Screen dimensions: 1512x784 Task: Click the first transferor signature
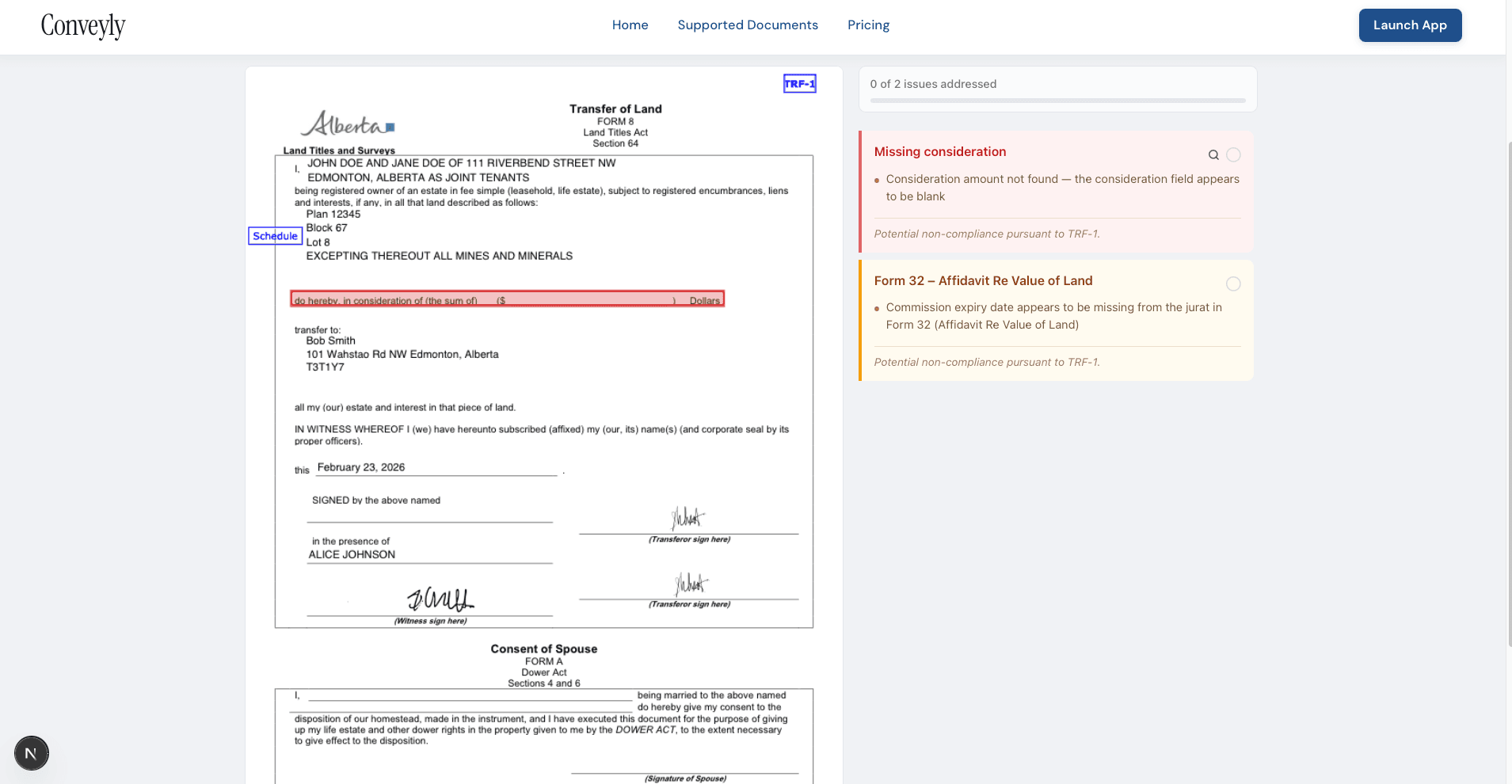tap(687, 519)
